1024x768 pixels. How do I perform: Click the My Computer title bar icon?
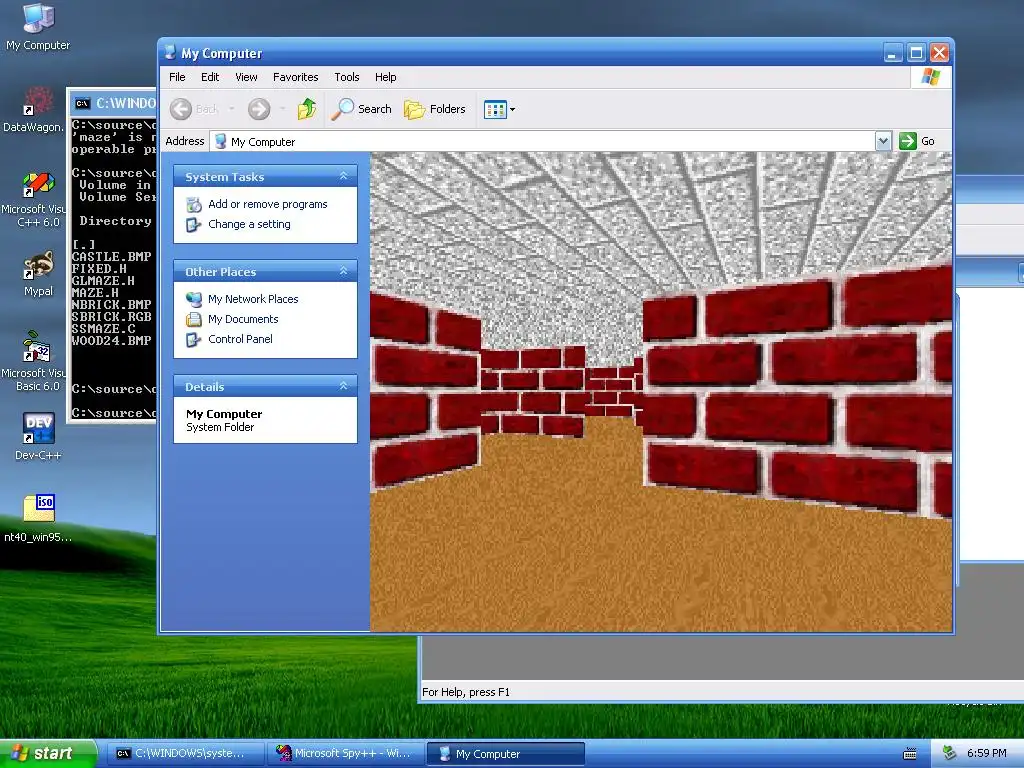tap(171, 53)
